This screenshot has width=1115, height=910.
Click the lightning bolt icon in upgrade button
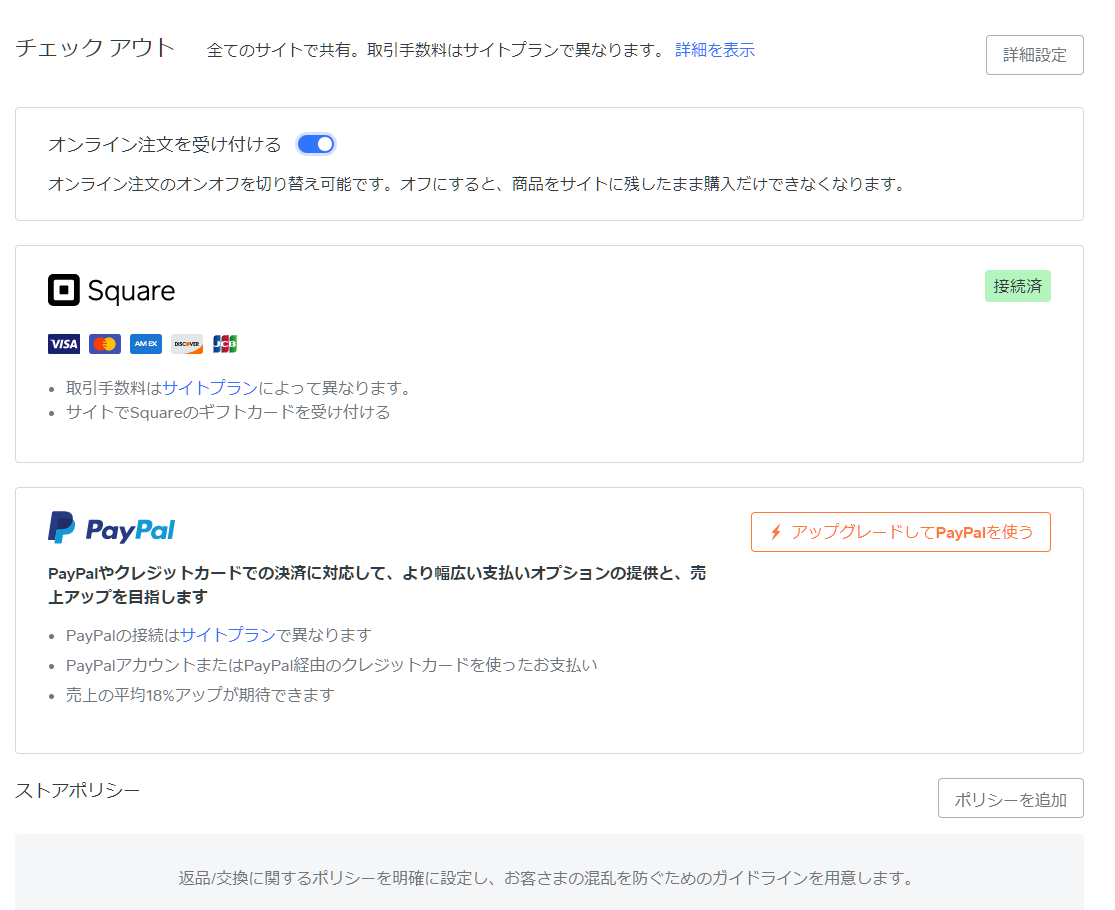(x=776, y=532)
